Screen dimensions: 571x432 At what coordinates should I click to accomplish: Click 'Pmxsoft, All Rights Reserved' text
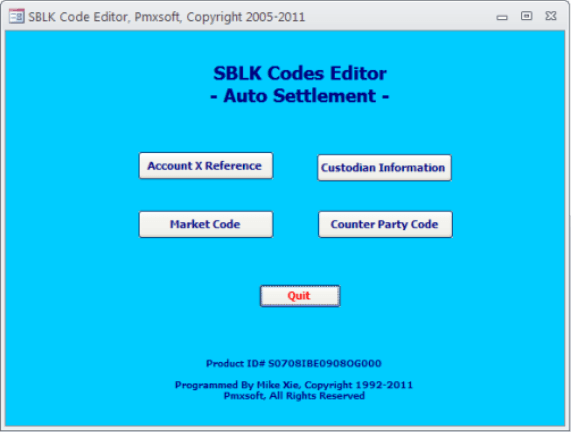tap(294, 396)
